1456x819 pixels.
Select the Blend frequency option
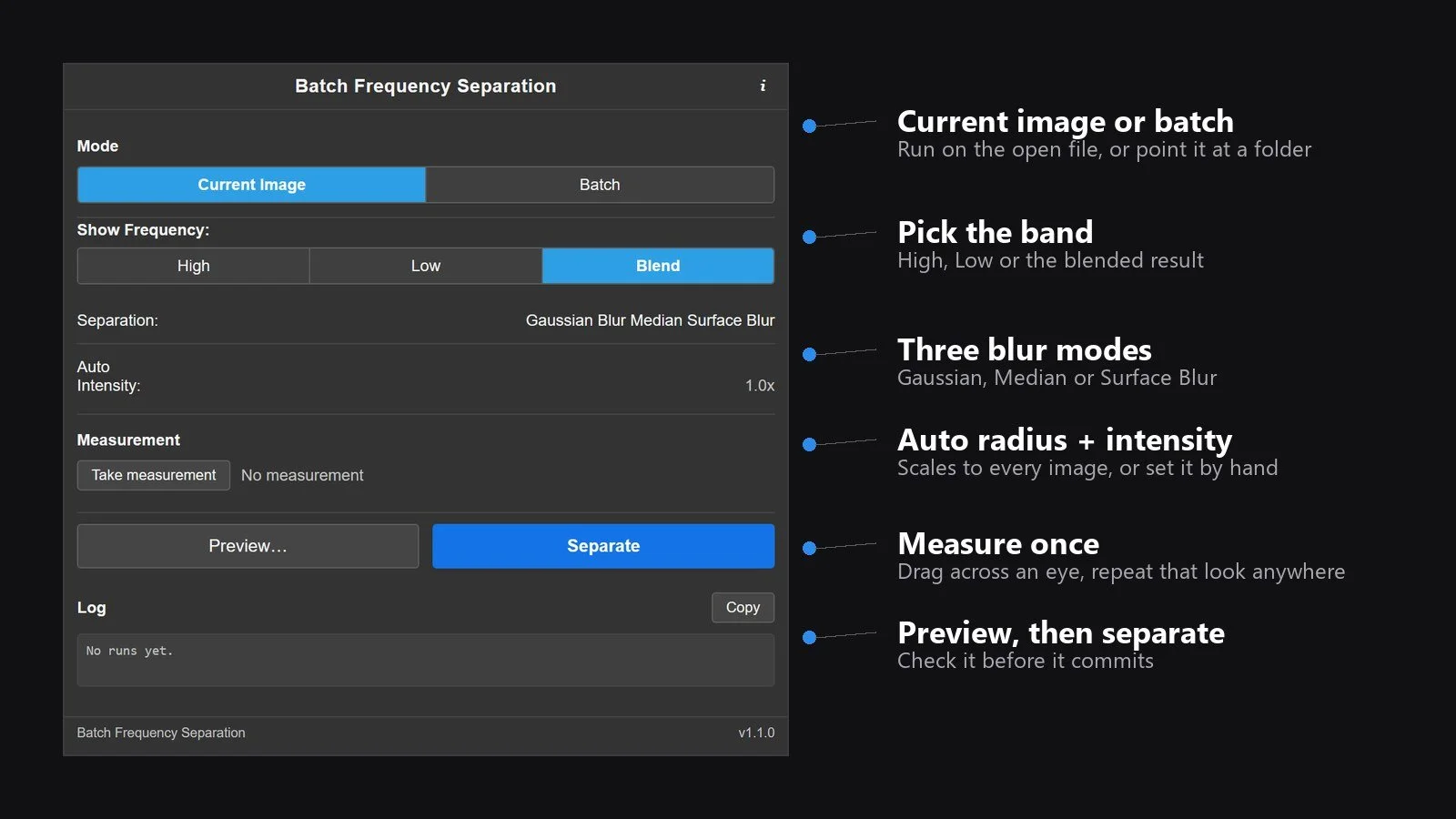[x=658, y=266]
